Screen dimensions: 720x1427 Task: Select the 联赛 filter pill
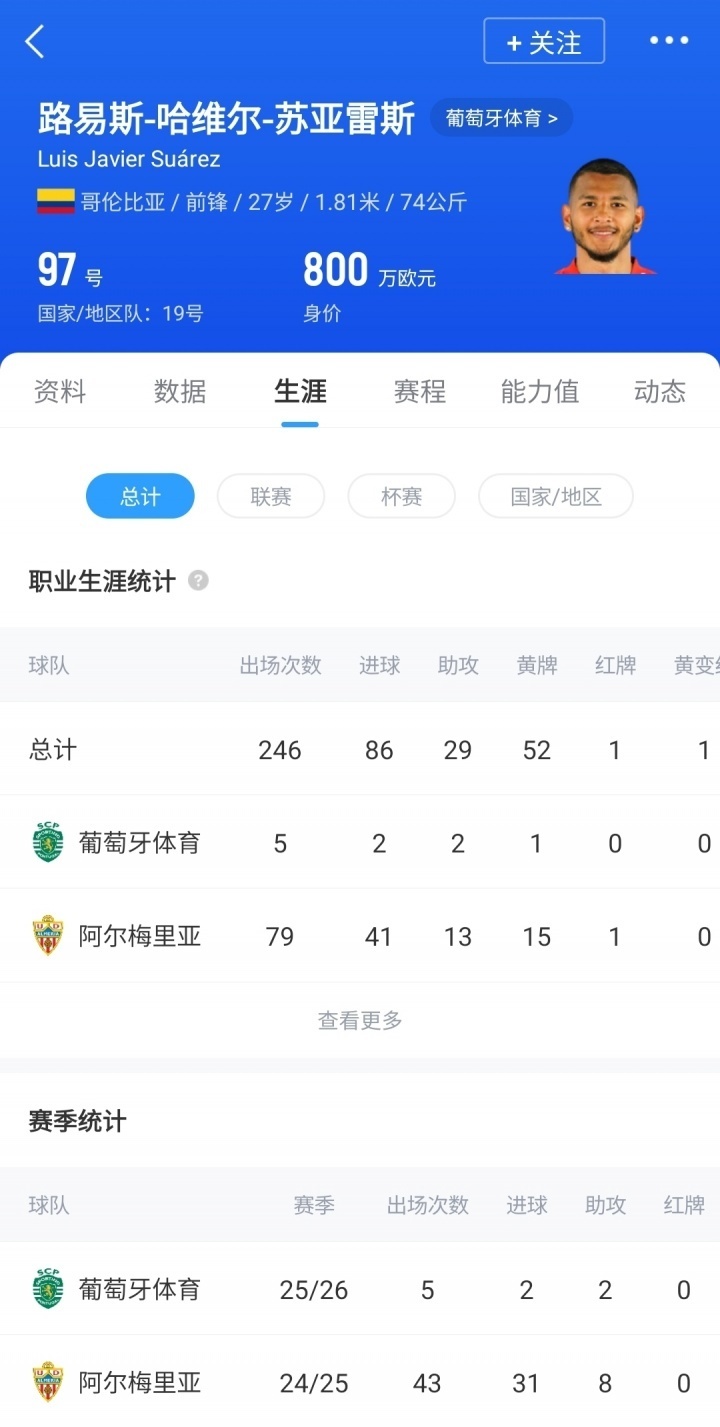coord(271,495)
